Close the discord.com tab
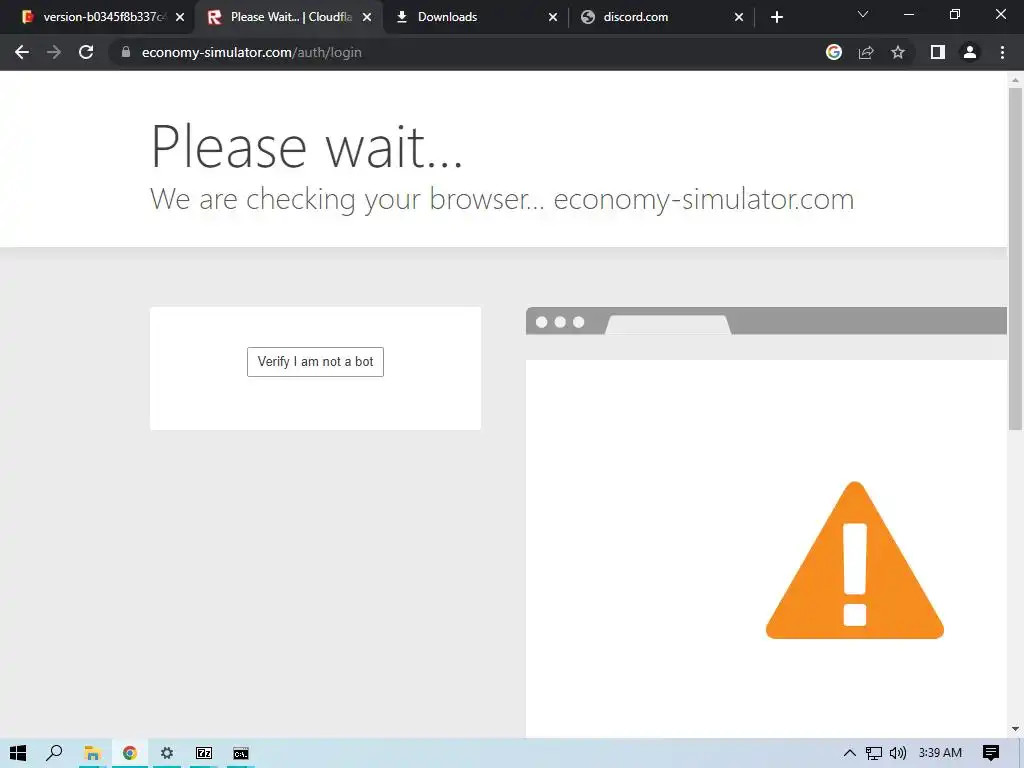Image resolution: width=1024 pixels, height=768 pixels. [x=739, y=17]
